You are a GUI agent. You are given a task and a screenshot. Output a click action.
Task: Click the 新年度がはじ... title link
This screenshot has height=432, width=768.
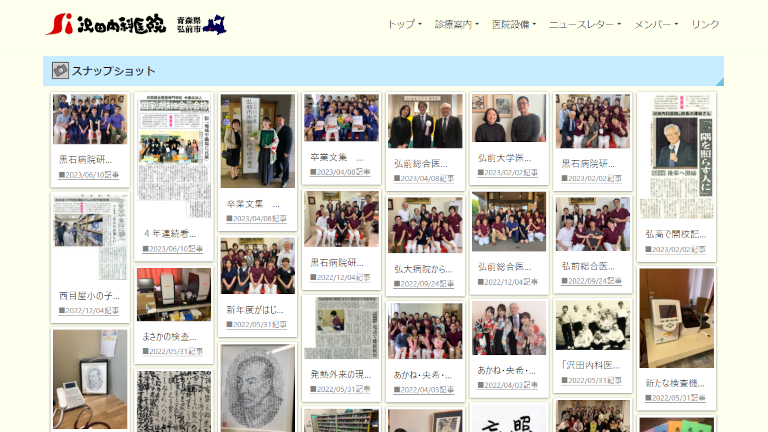click(x=255, y=310)
